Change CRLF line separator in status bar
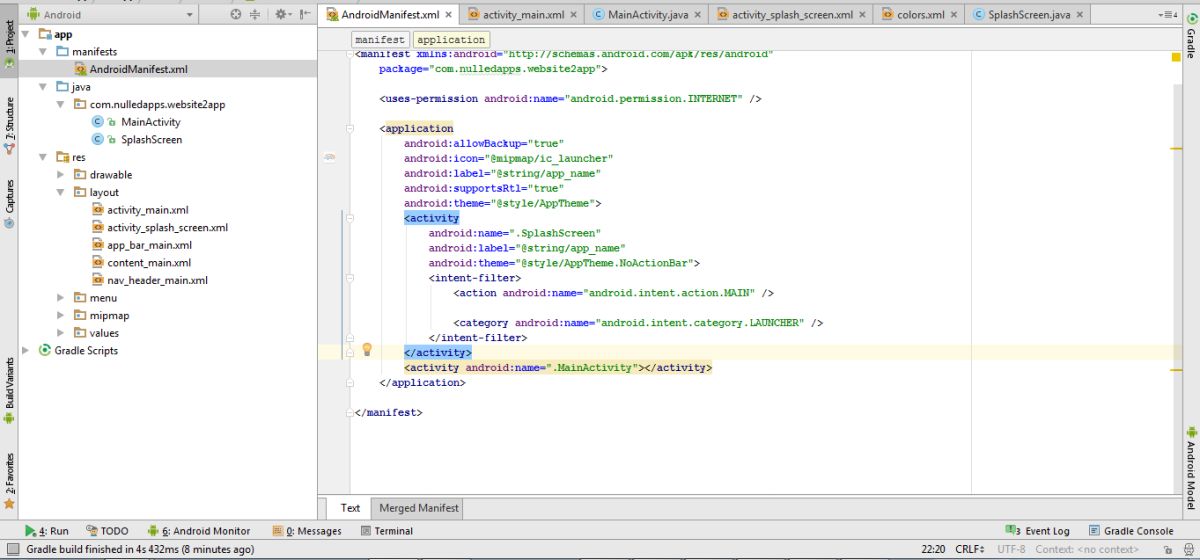 point(970,549)
